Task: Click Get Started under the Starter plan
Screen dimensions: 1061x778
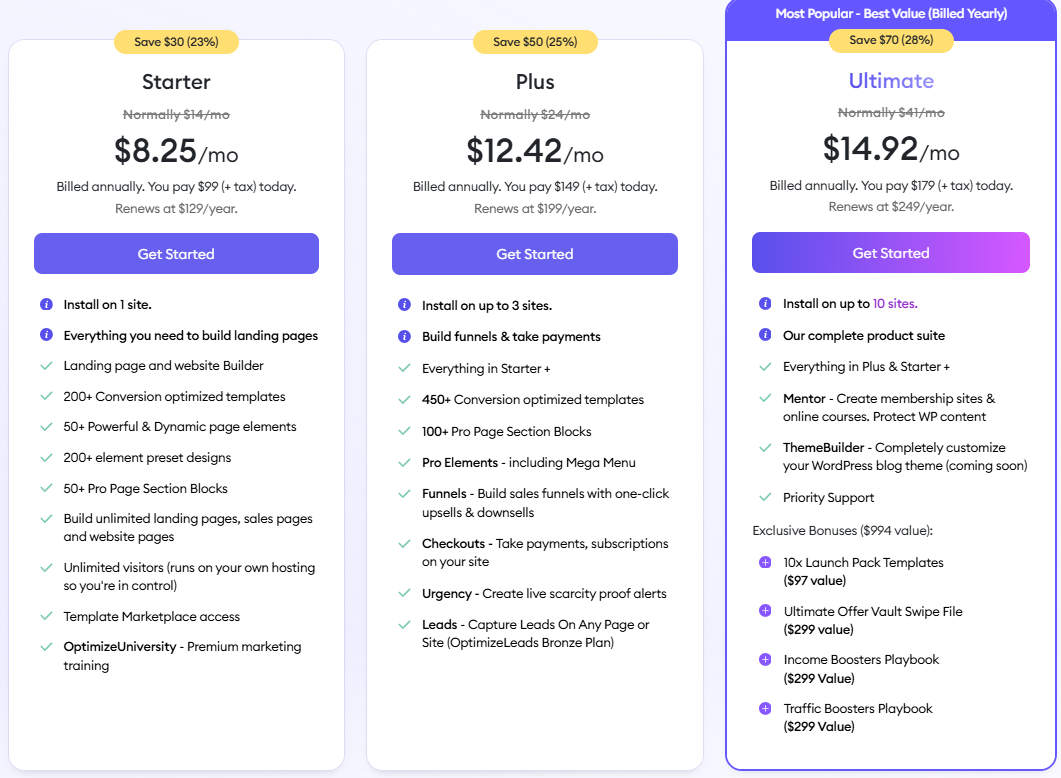Action: point(176,254)
